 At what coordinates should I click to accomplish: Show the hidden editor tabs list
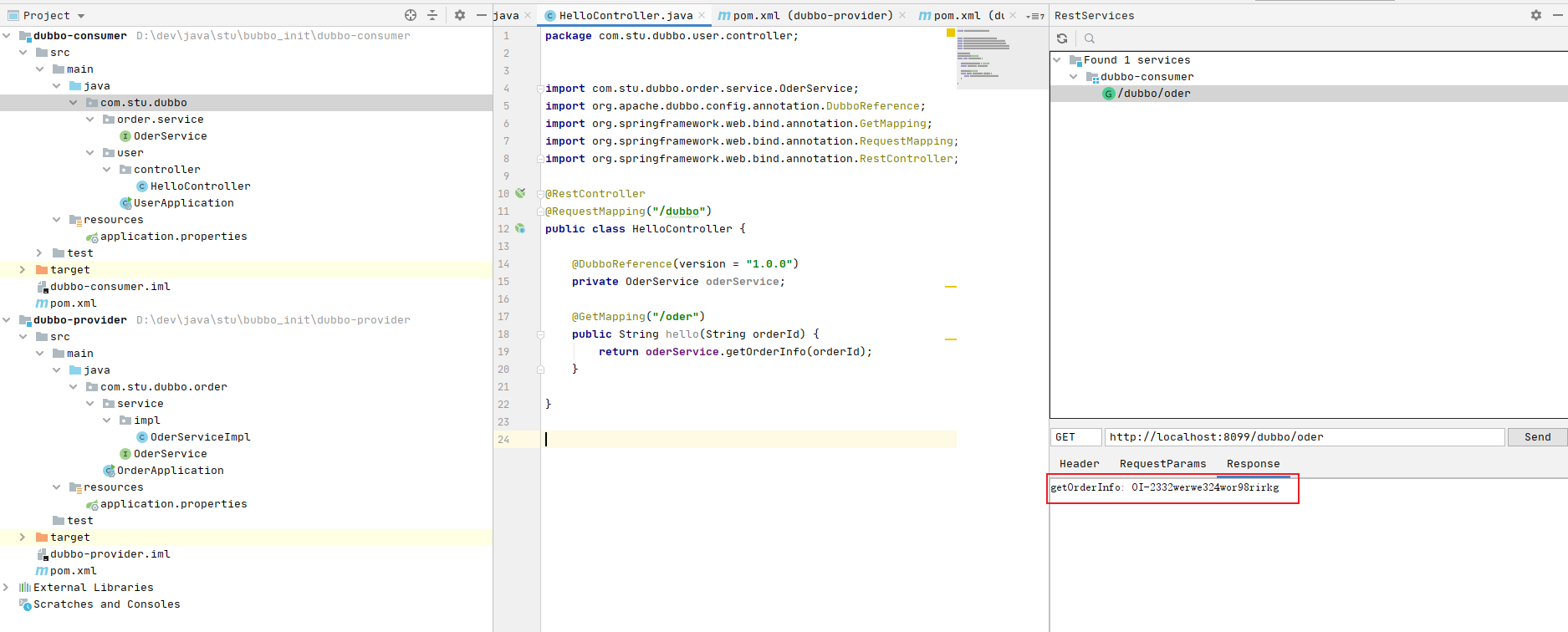tap(1035, 16)
